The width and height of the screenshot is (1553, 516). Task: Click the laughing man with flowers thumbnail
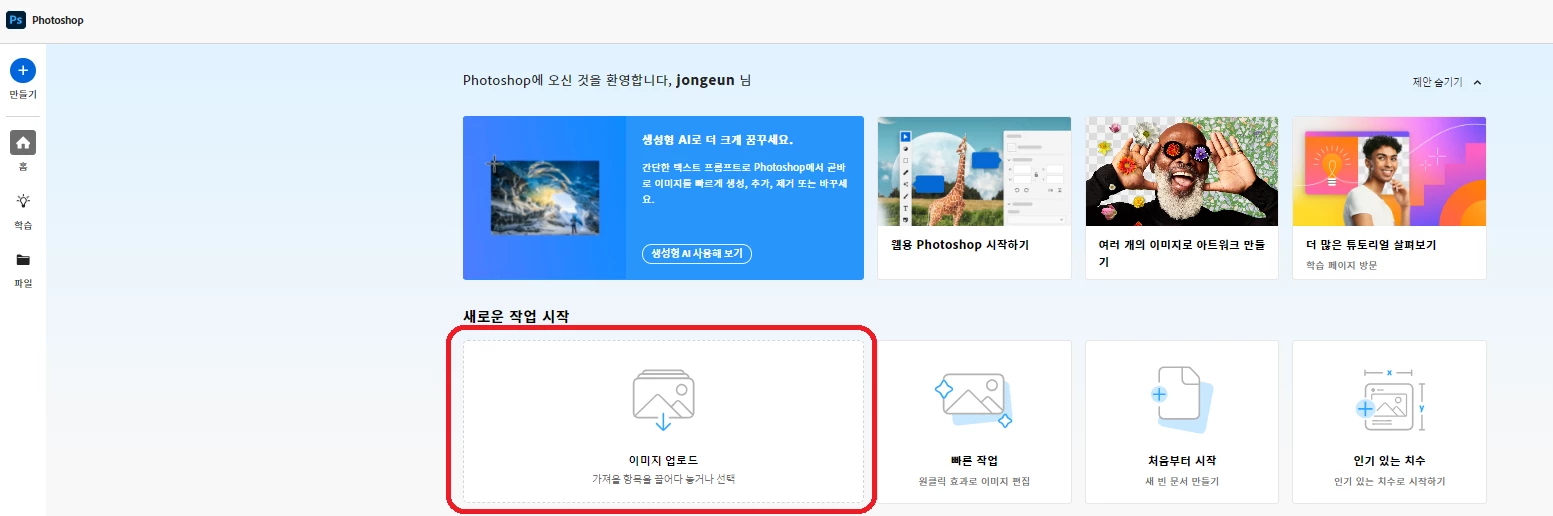click(x=1182, y=171)
